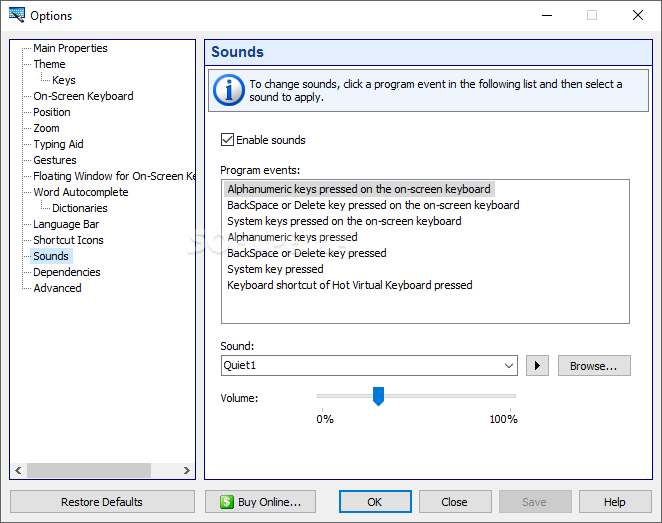Uncheck the Enable sounds checkbox
This screenshot has height=523, width=662.
(x=227, y=139)
